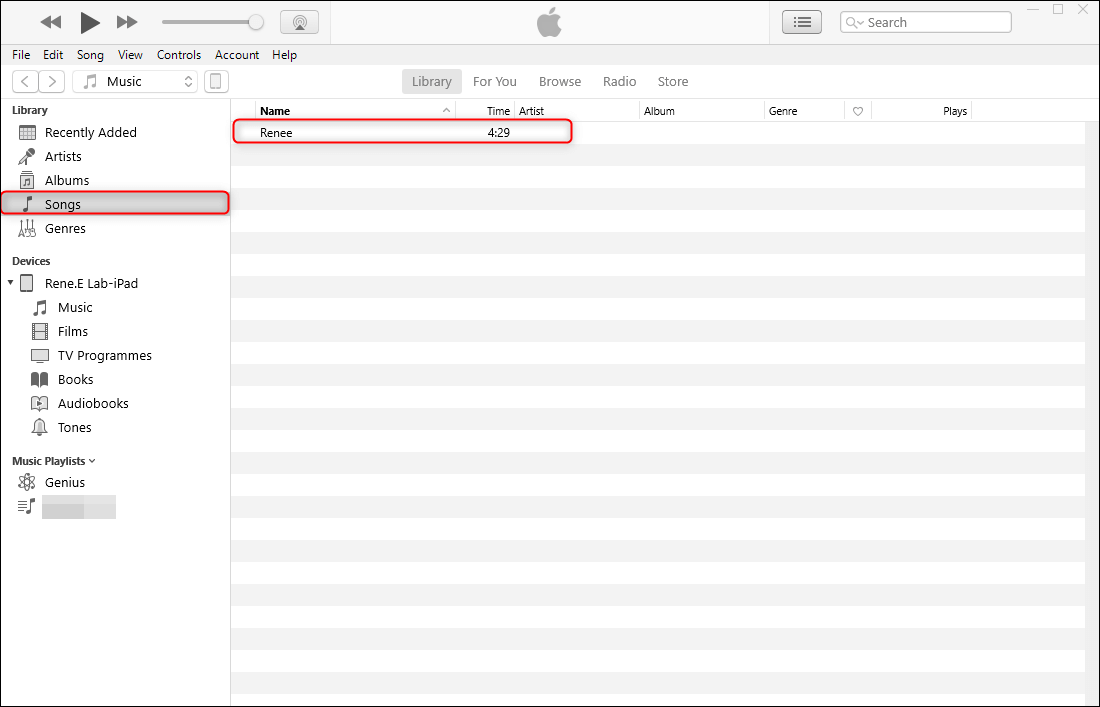Click the rewind previous track button
The image size is (1100, 707).
(x=51, y=22)
